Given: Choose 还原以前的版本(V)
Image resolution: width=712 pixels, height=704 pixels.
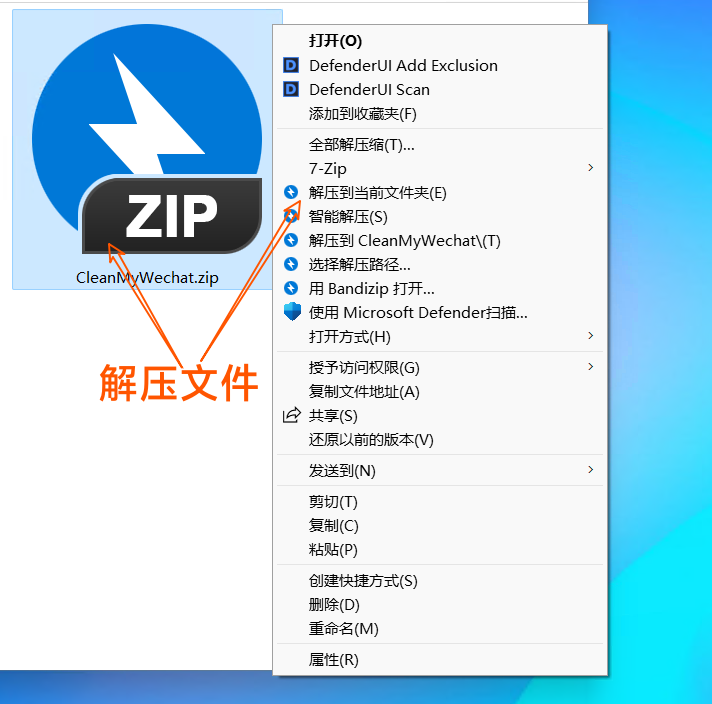Looking at the screenshot, I should click(440, 440).
